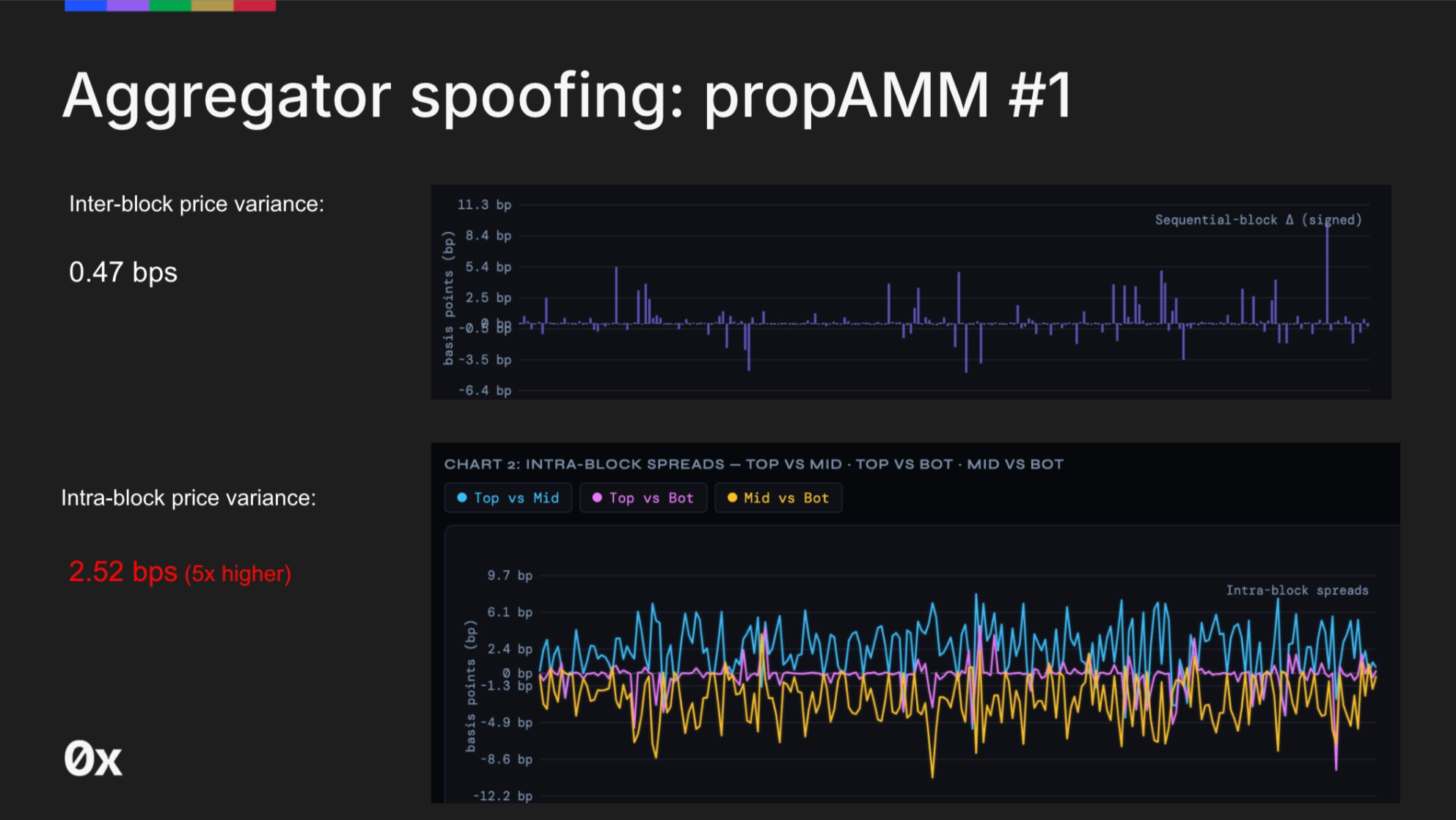
Task: Click the purple segment of top color bar
Action: [128, 5]
